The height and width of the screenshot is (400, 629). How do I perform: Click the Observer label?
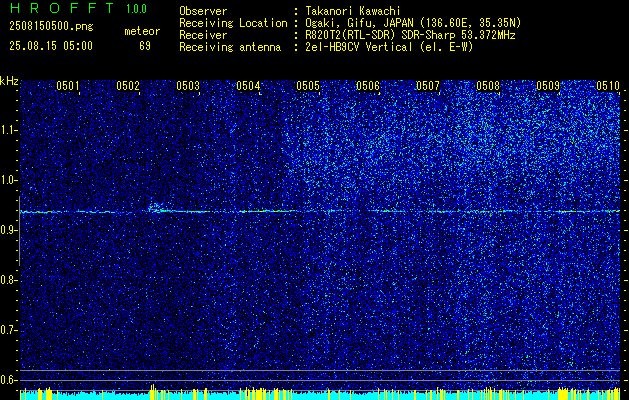coord(203,11)
